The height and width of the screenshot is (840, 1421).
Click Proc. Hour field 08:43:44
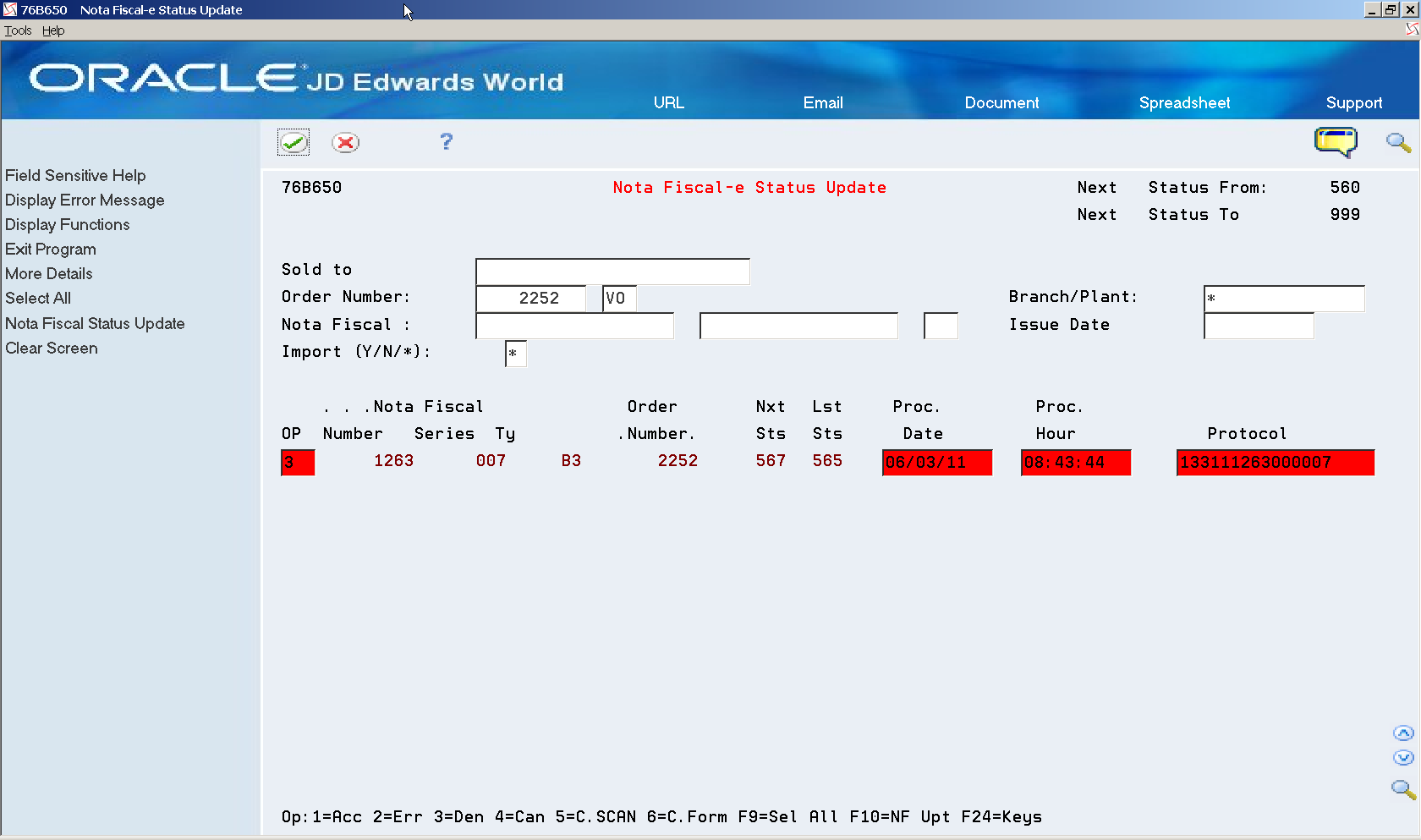1076,463
